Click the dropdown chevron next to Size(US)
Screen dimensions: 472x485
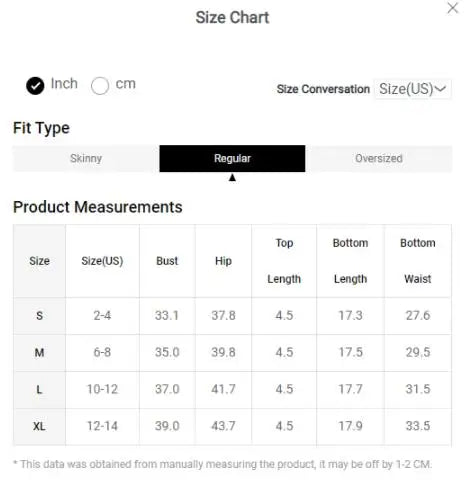tap(440, 89)
